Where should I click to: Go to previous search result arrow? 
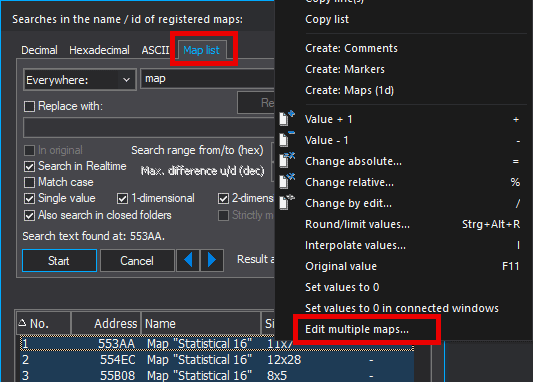tap(188, 260)
